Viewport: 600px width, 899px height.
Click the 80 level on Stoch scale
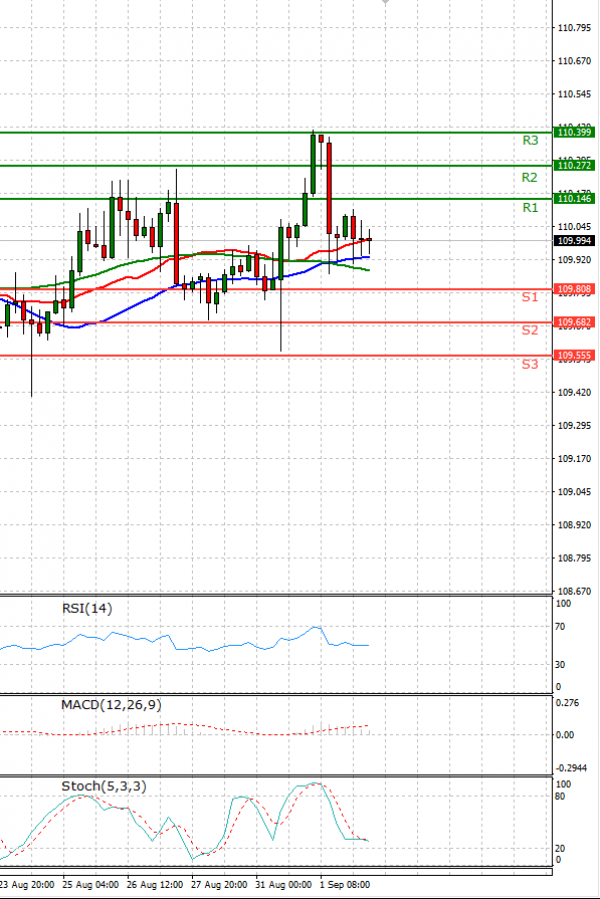(560, 796)
